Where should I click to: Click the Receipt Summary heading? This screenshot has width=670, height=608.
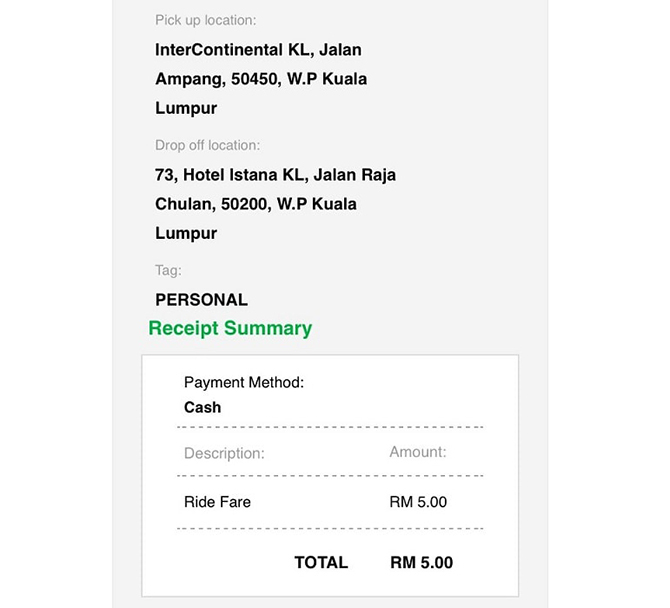coord(230,329)
